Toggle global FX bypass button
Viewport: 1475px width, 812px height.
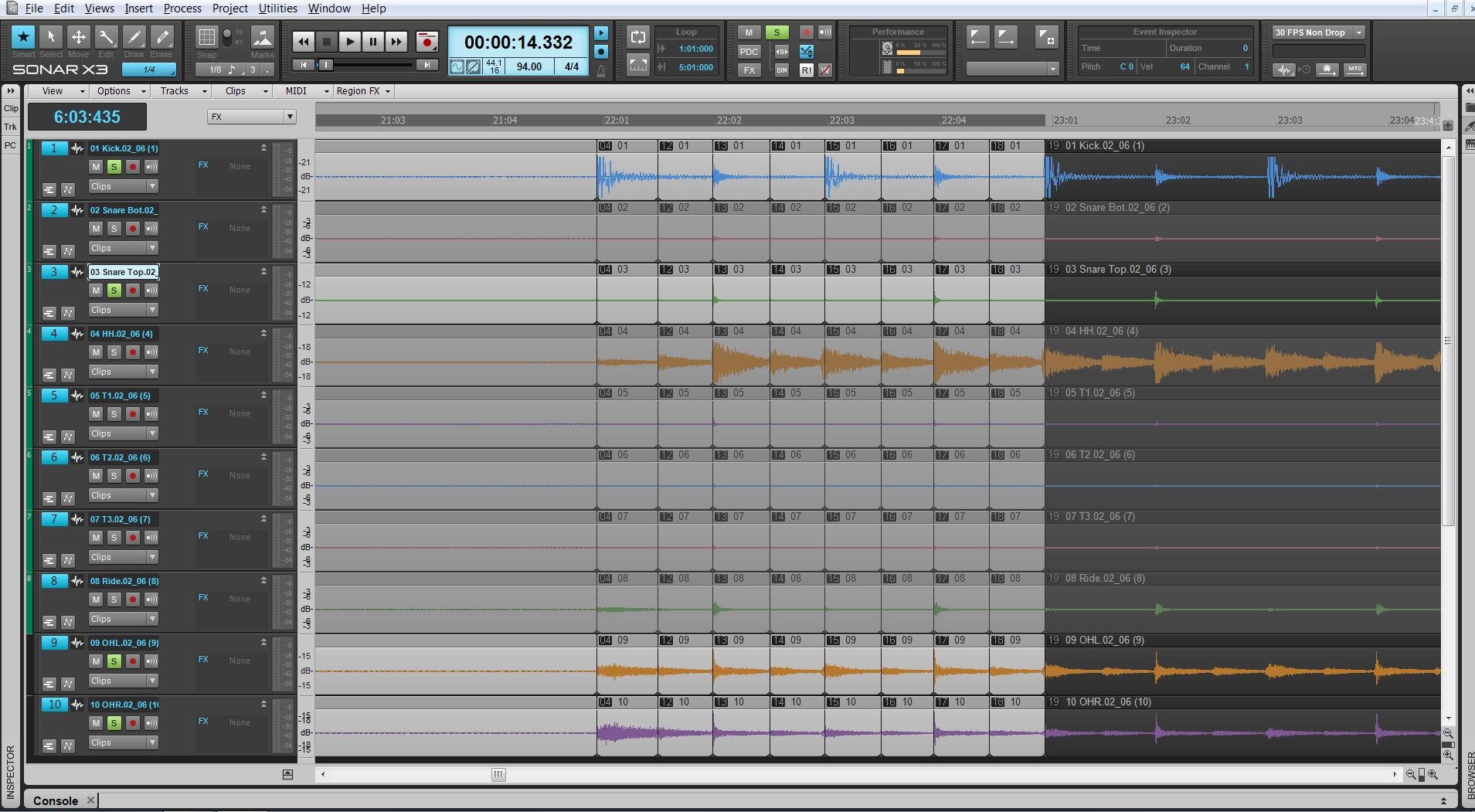click(749, 70)
